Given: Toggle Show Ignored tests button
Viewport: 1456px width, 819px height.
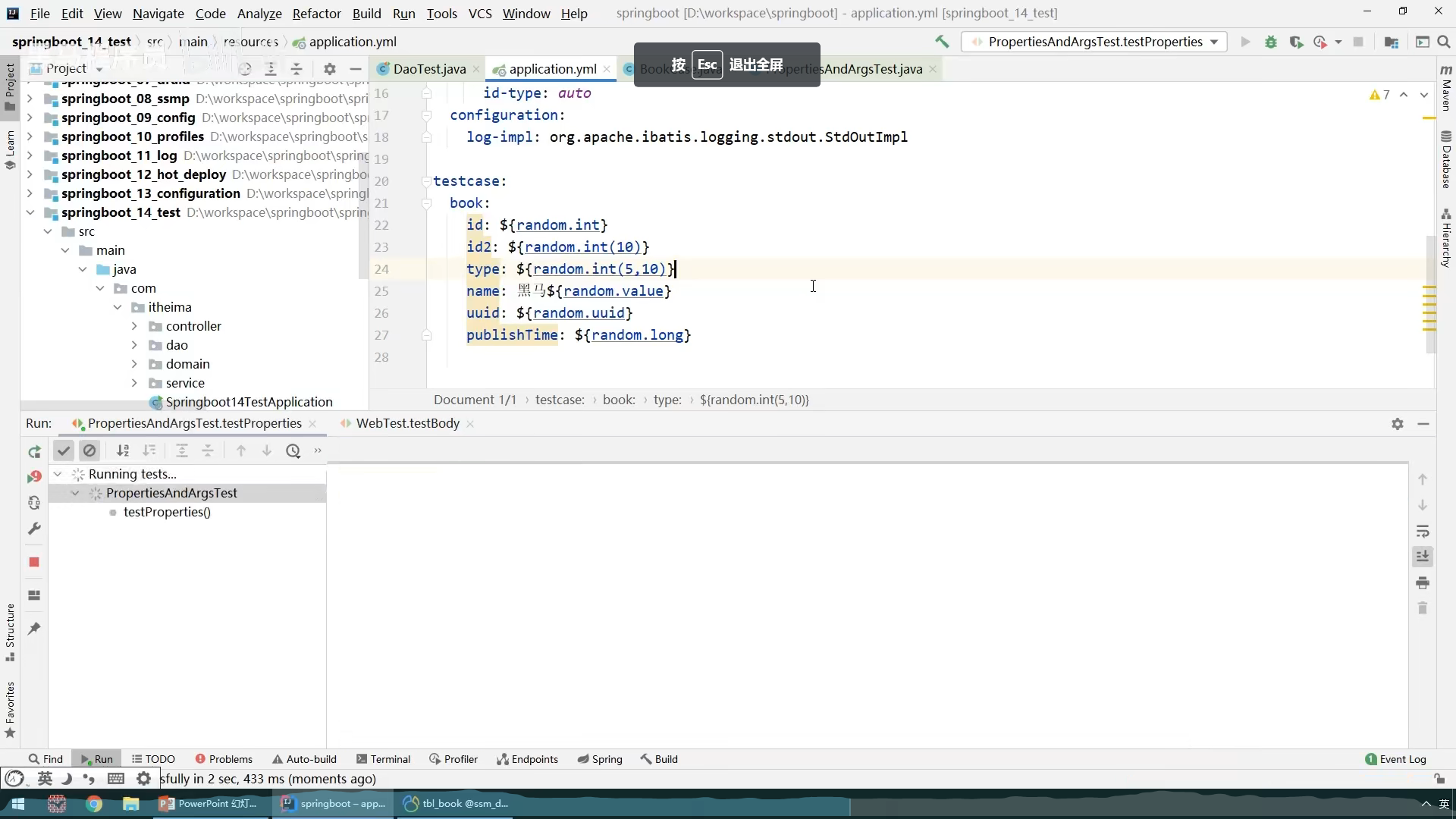Looking at the screenshot, I should (89, 451).
